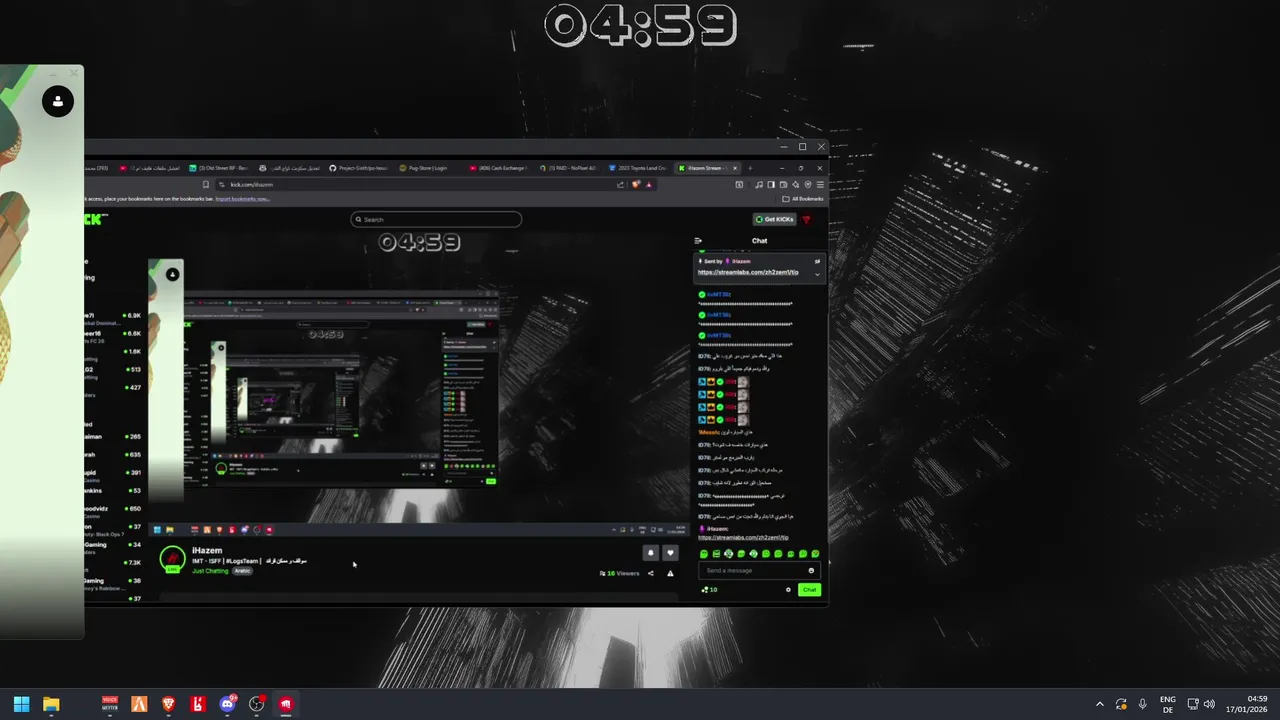
Task: Switch to the 2023 Toyota Land Cruiser tab
Action: (x=637, y=168)
